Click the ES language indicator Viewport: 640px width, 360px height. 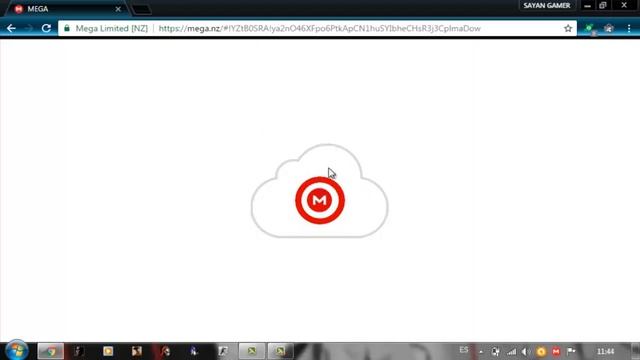(463, 350)
